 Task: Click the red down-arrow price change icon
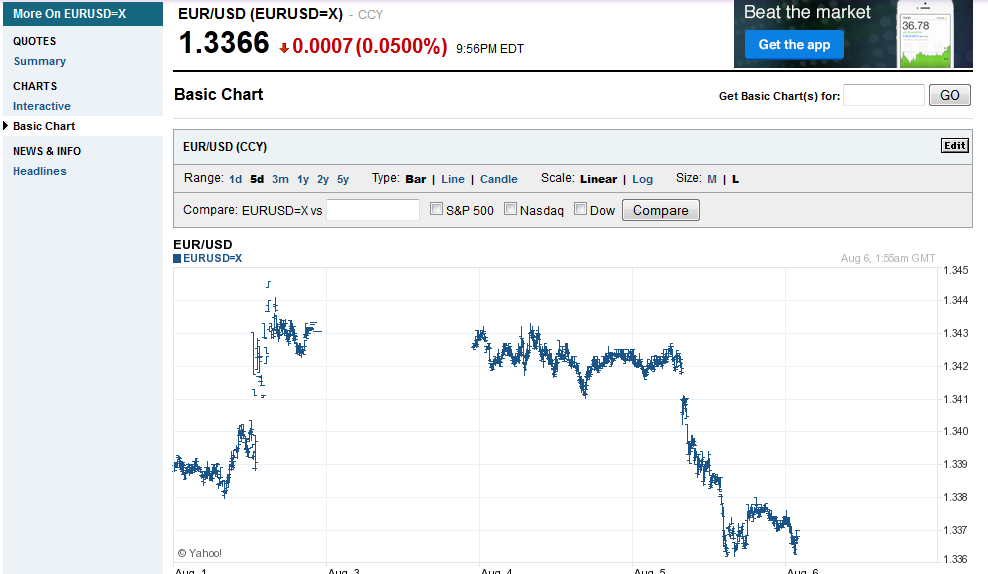click(x=284, y=48)
